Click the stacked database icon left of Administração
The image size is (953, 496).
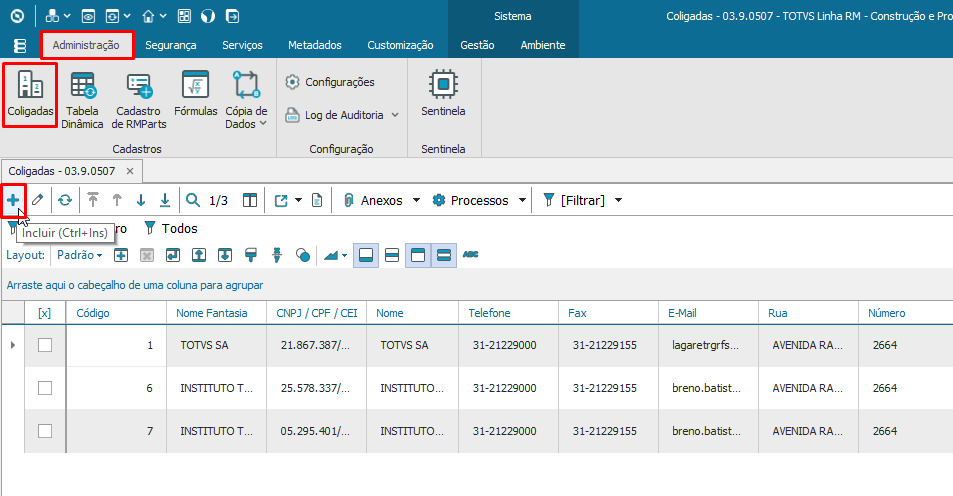(x=20, y=46)
